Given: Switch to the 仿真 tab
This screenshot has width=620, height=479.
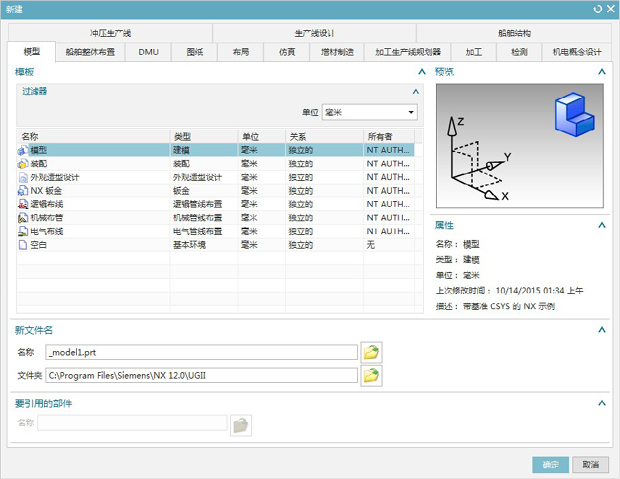Looking at the screenshot, I should [287, 51].
